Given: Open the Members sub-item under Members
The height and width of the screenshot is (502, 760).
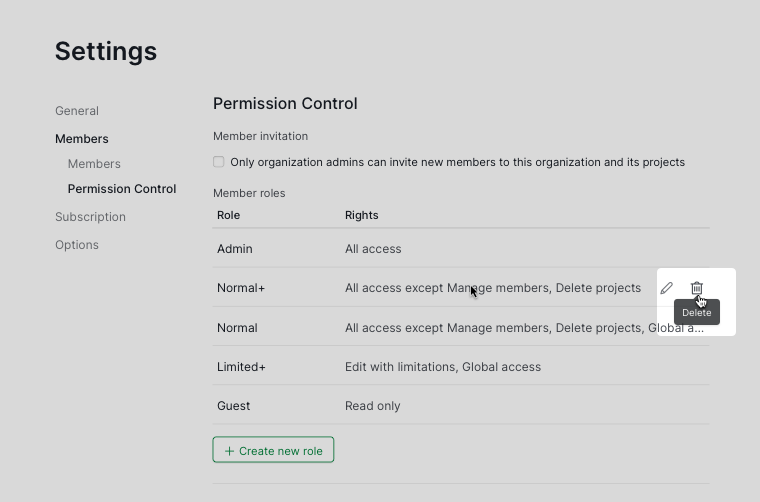Looking at the screenshot, I should tap(94, 164).
